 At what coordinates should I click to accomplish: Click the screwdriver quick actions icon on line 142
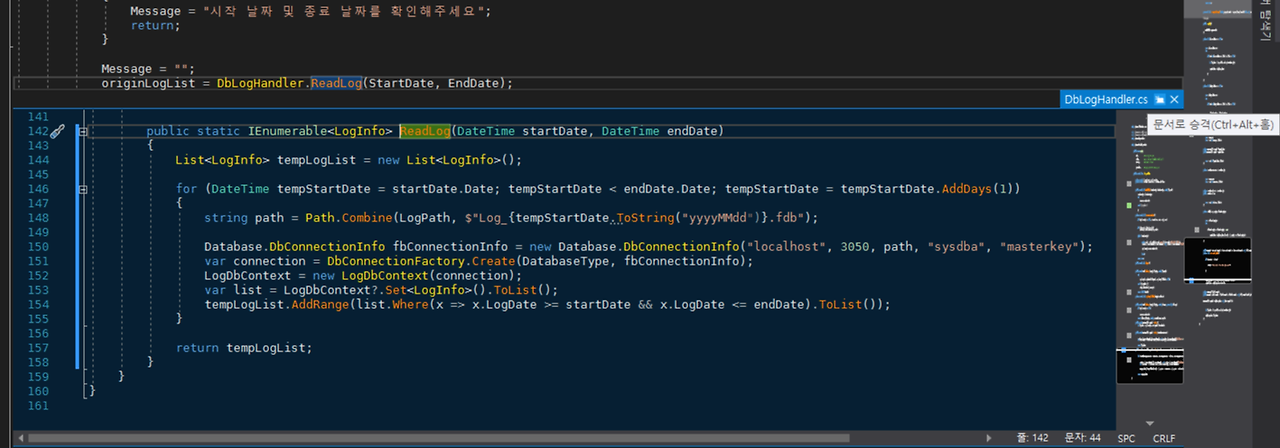pos(58,131)
